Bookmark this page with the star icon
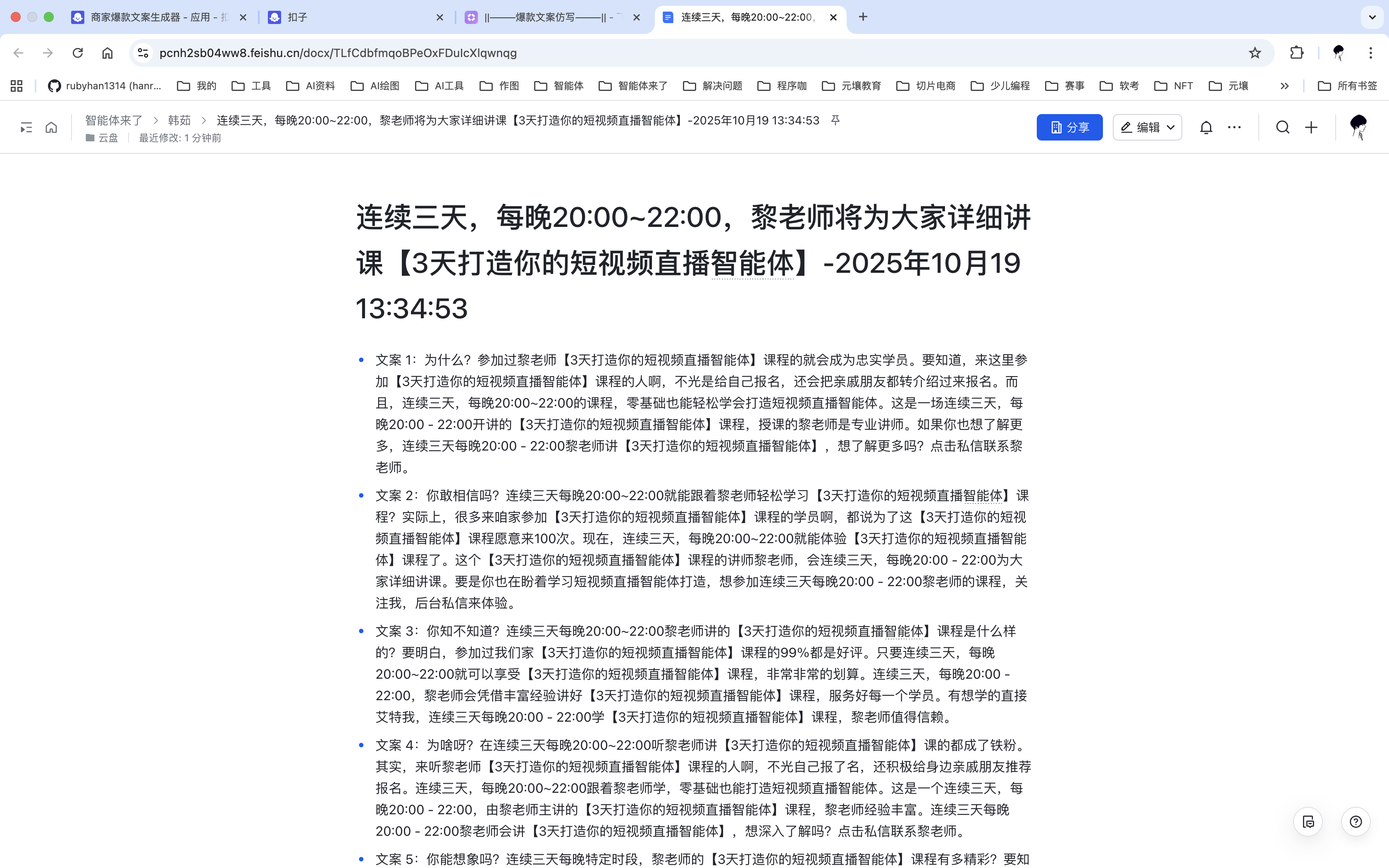The width and height of the screenshot is (1389, 868). (x=1255, y=53)
